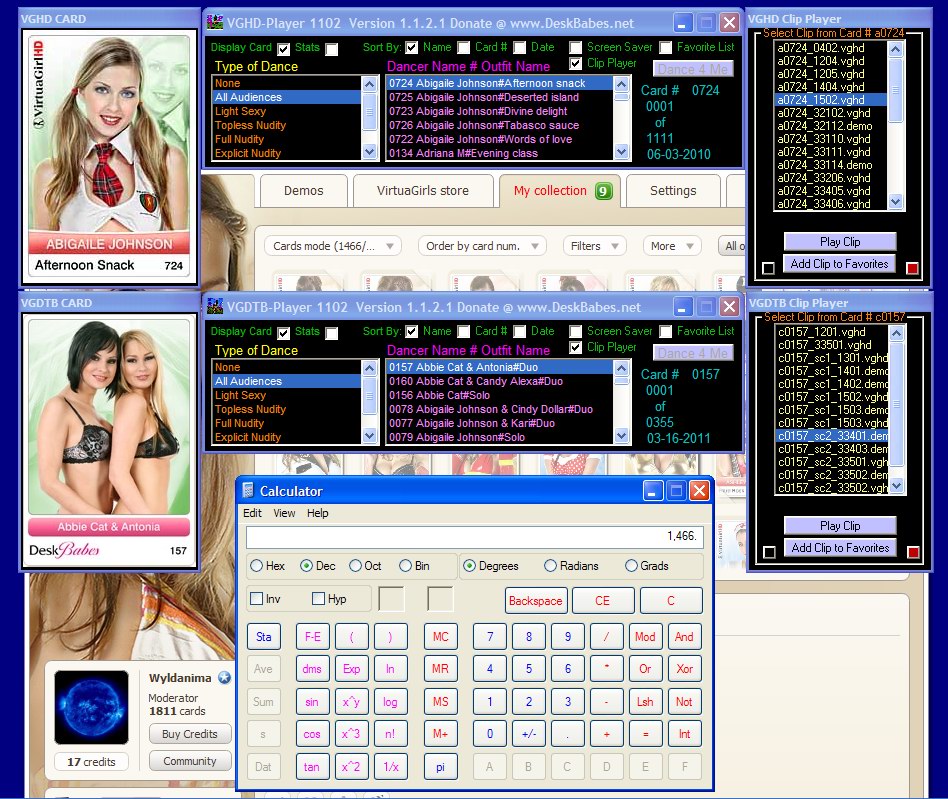Image resolution: width=948 pixels, height=799 pixels.
Task: Expand the Filters dropdown
Action: pos(594,246)
